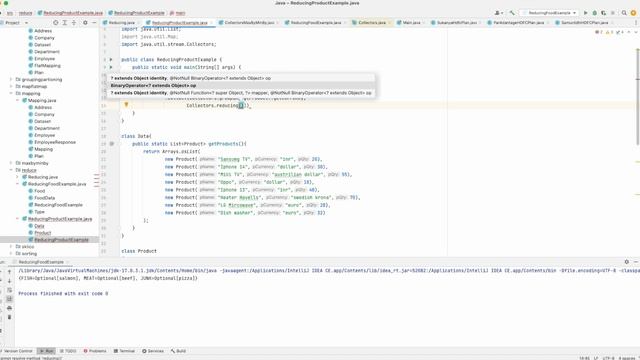Click run gutter arrow beside class ReducingProductExample
Screen dimensions: 640x360
point(111,60)
